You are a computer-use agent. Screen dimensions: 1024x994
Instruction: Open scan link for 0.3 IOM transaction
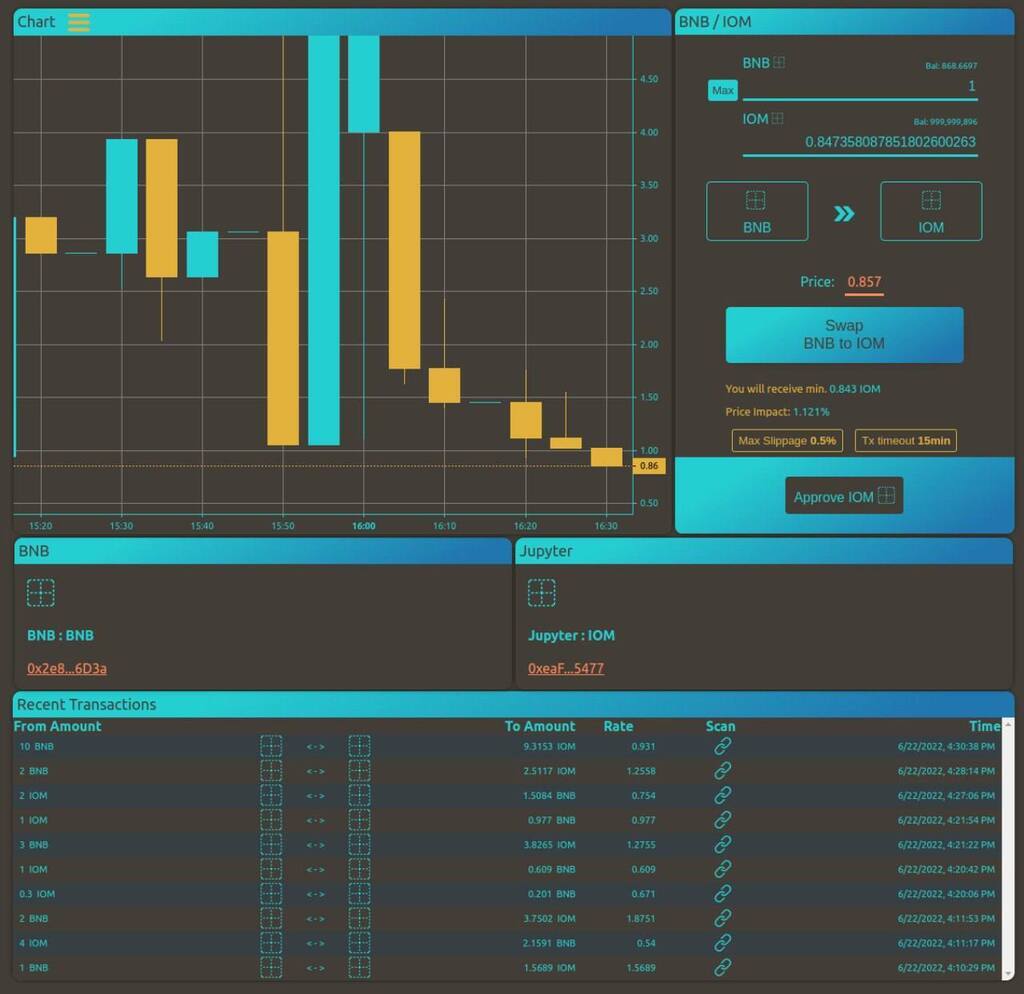click(x=722, y=893)
